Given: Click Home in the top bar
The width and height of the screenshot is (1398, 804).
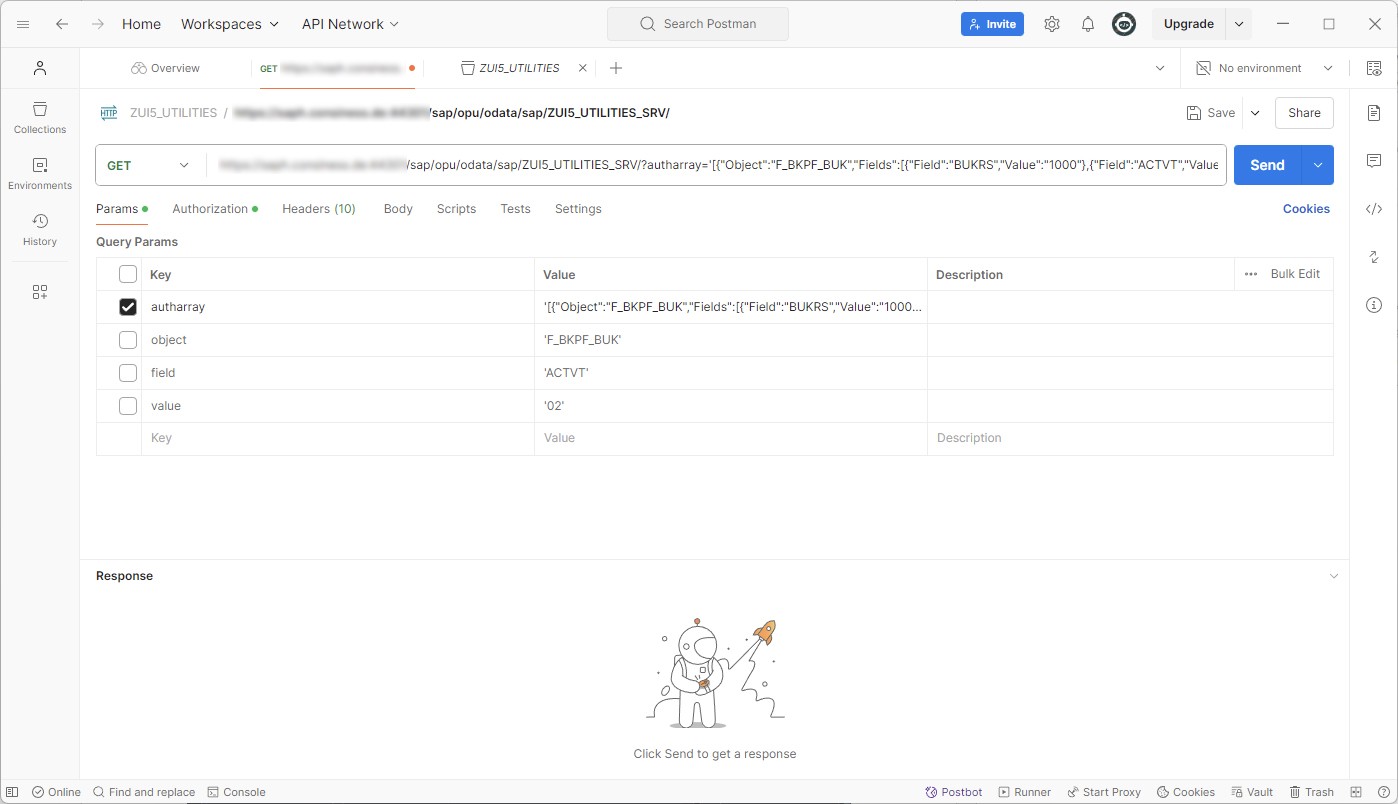Looking at the screenshot, I should (x=141, y=24).
